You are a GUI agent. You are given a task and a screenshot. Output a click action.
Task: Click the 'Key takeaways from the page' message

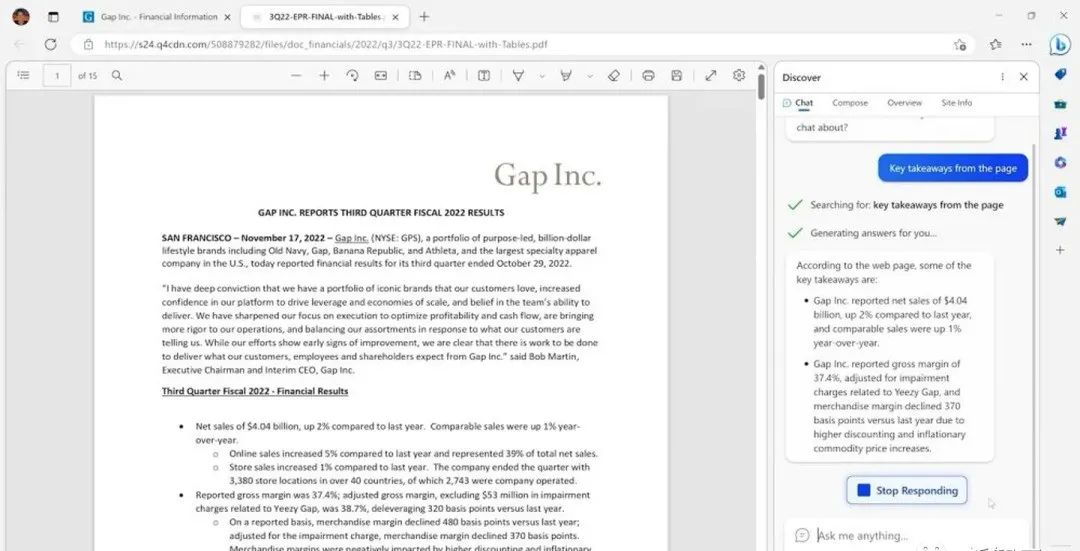click(953, 168)
